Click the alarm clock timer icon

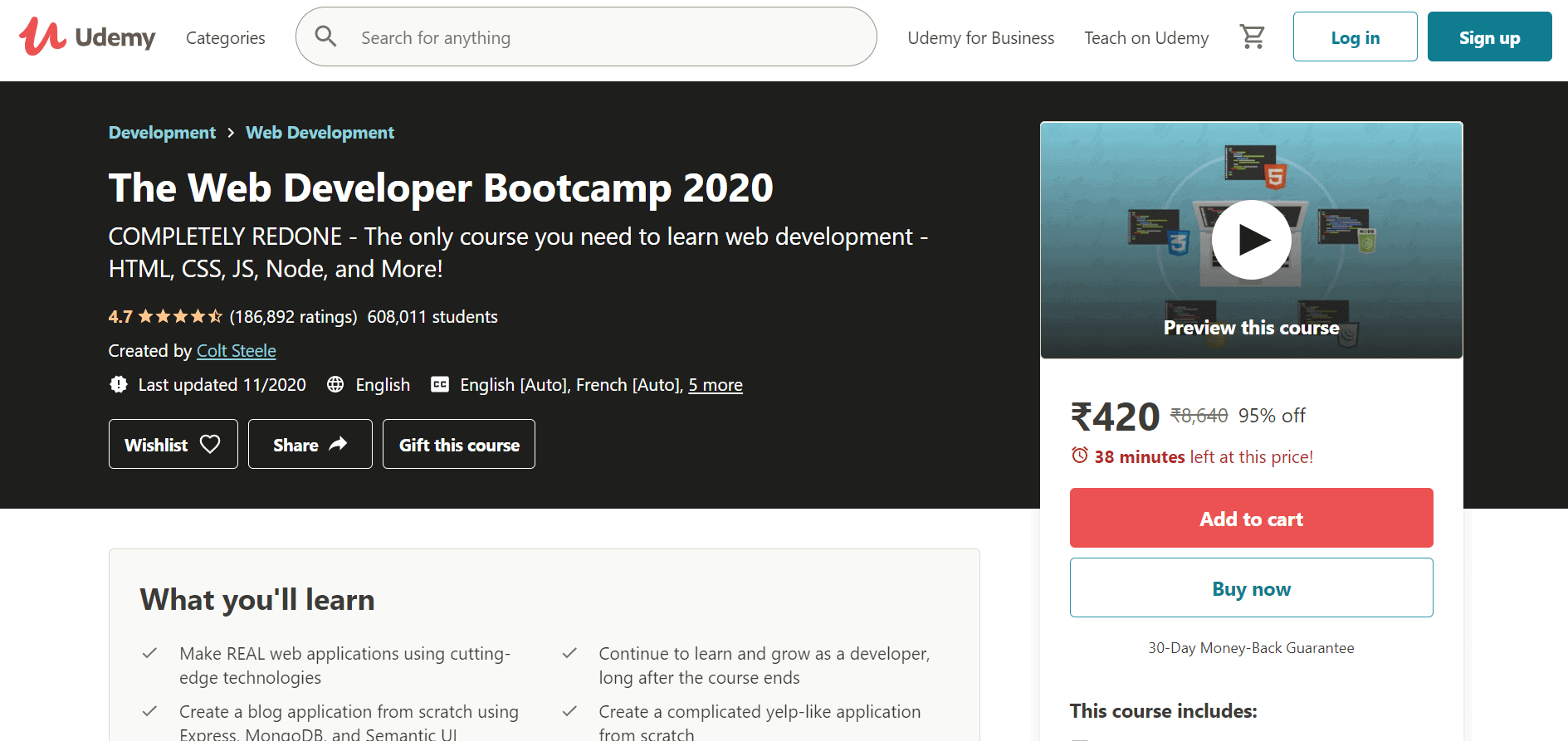[x=1079, y=455]
